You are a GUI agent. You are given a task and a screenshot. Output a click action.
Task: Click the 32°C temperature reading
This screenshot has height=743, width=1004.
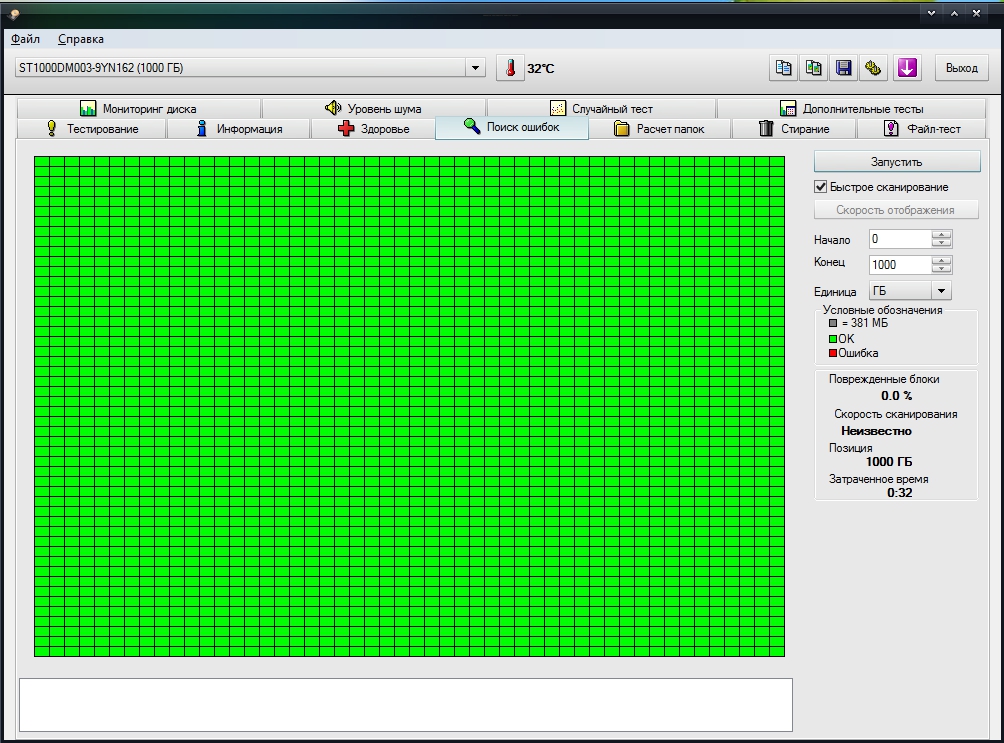click(540, 69)
